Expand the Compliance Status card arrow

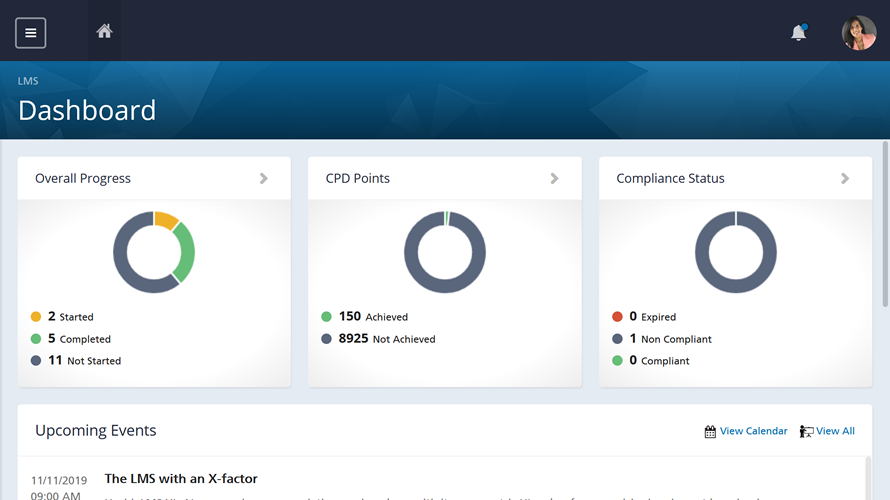click(x=845, y=178)
